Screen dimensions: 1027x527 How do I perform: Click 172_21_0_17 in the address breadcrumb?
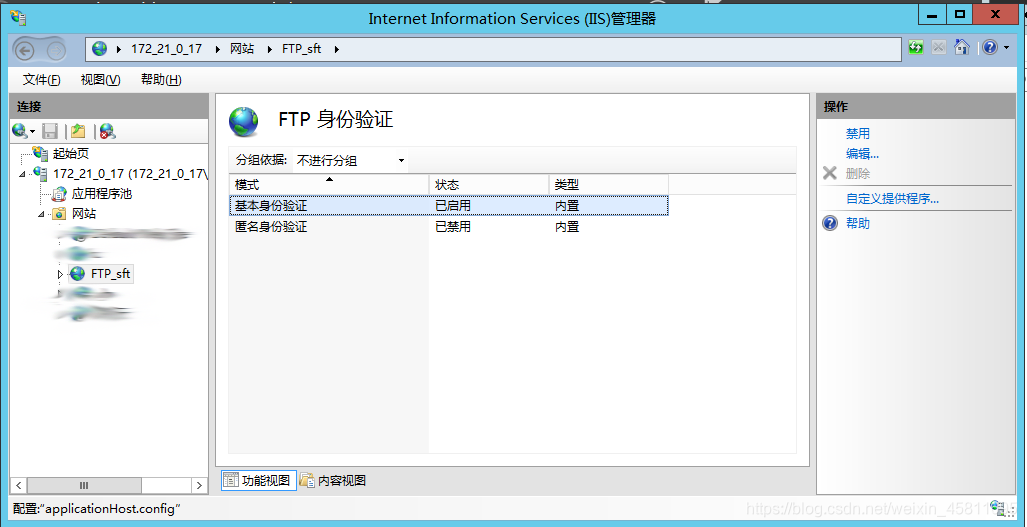[x=166, y=48]
